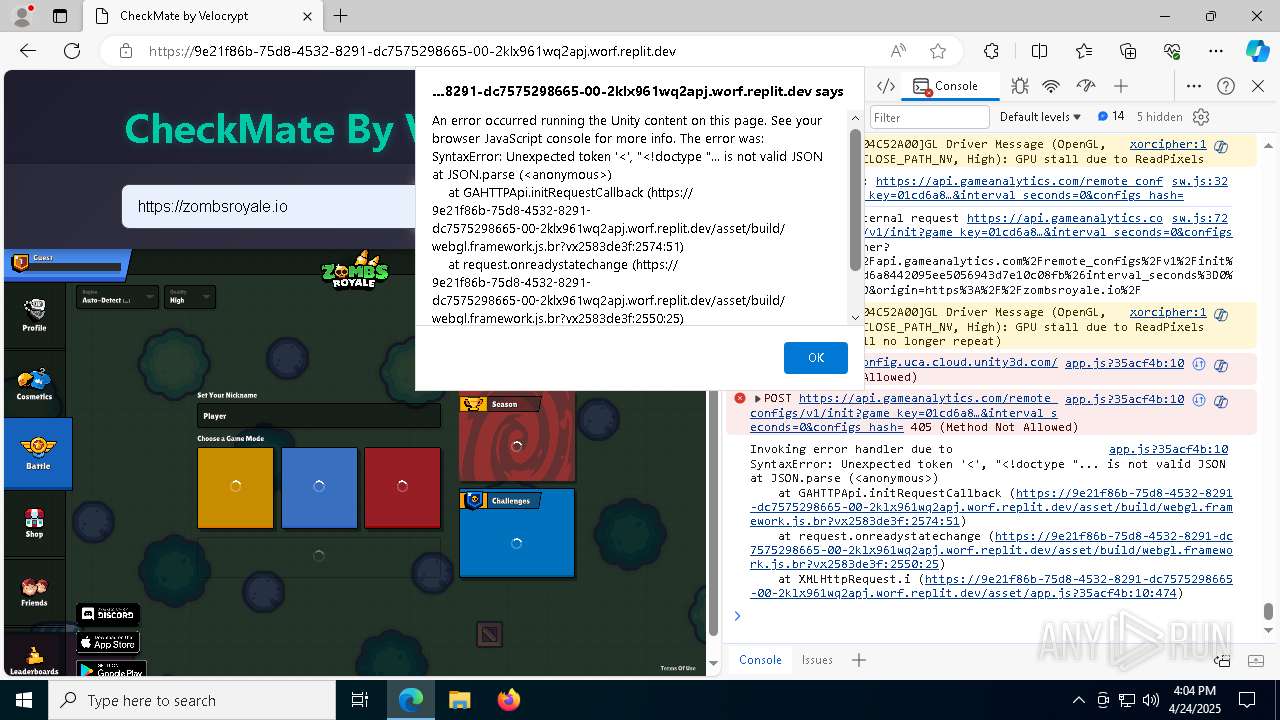1280x720 pixels.
Task: Open the first xorcipher:1 source link
Action: [1168, 144]
